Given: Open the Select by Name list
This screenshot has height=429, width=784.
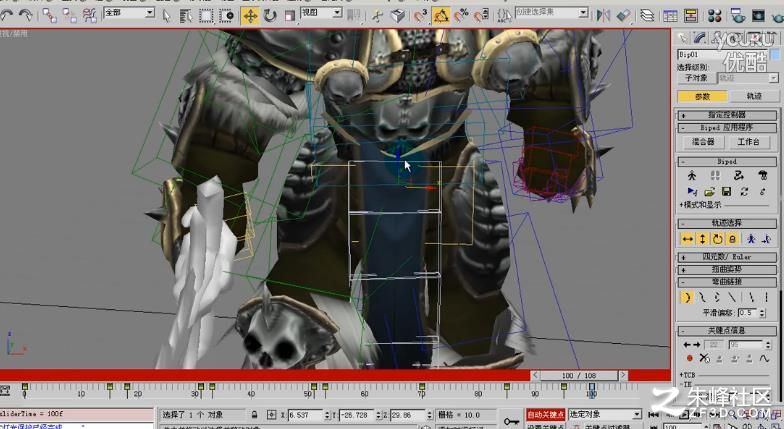Looking at the screenshot, I should click(186, 16).
